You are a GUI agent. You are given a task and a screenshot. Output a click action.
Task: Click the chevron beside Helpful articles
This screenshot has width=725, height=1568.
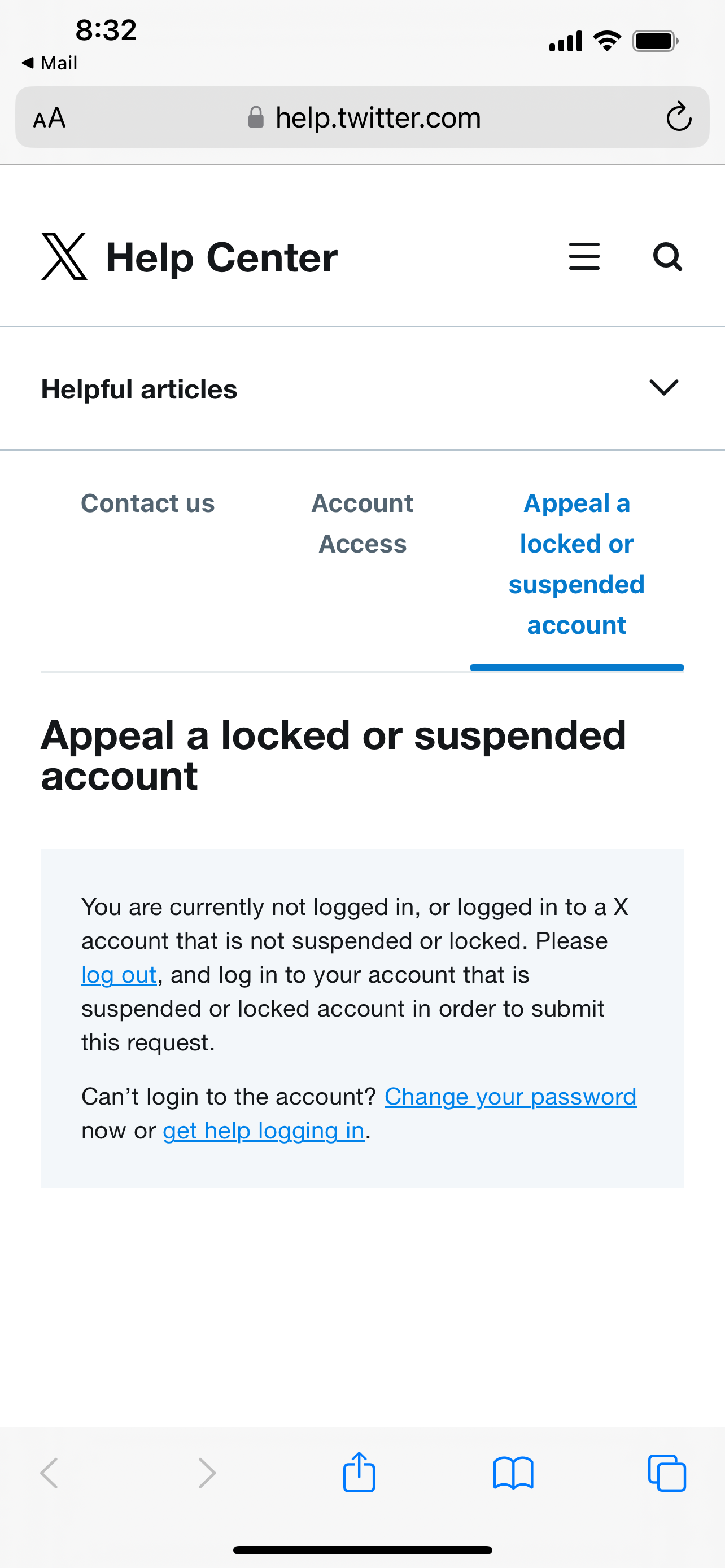pos(663,388)
